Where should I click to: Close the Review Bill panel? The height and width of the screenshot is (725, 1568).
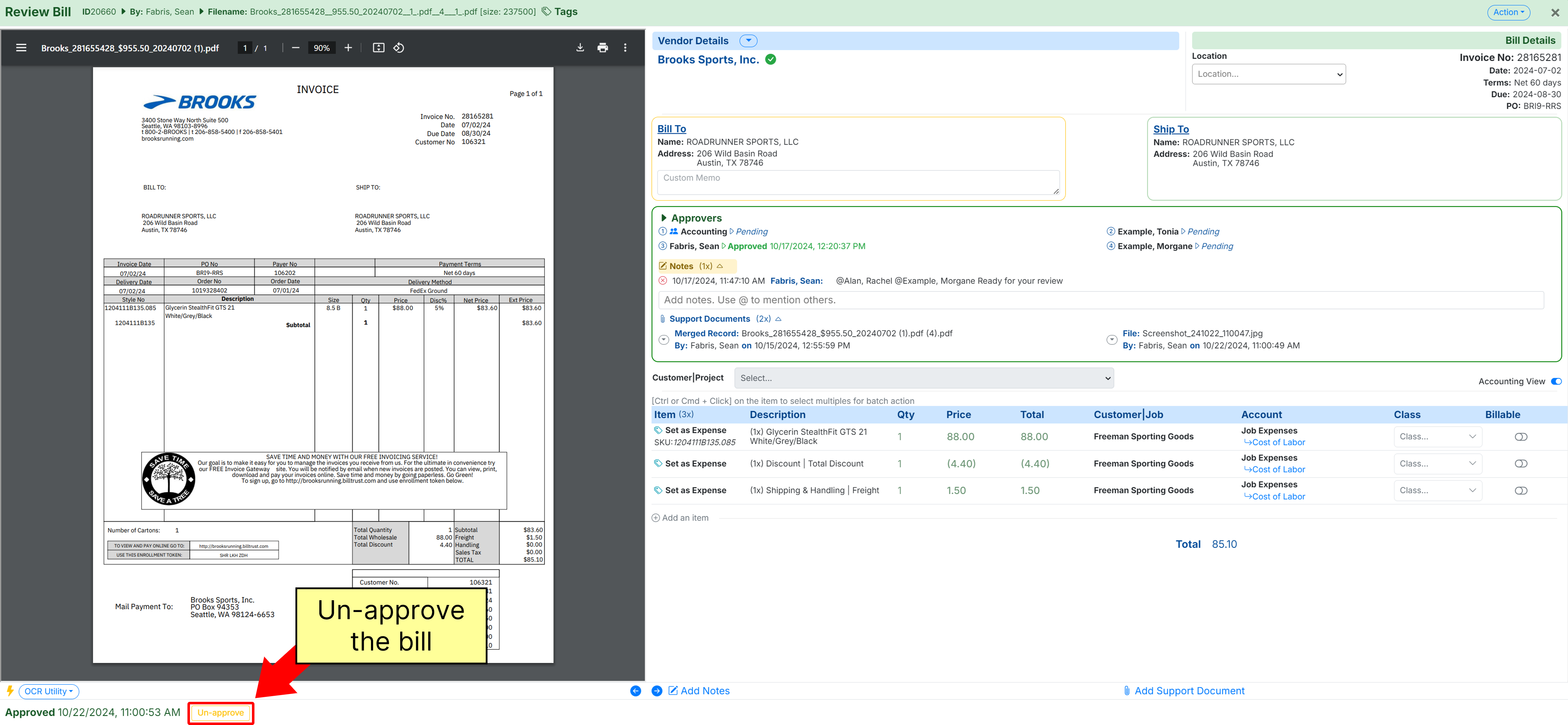click(1554, 12)
